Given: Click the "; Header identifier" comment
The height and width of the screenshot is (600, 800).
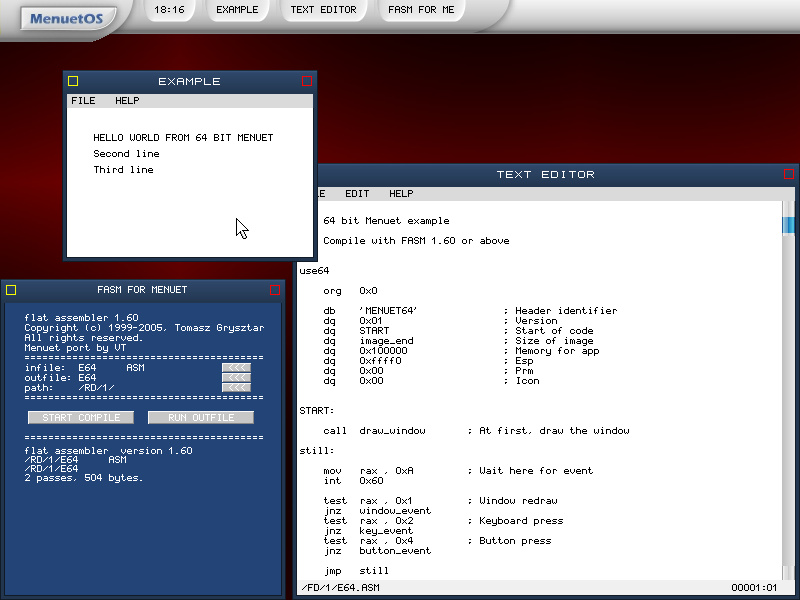Looking at the screenshot, I should point(560,311).
